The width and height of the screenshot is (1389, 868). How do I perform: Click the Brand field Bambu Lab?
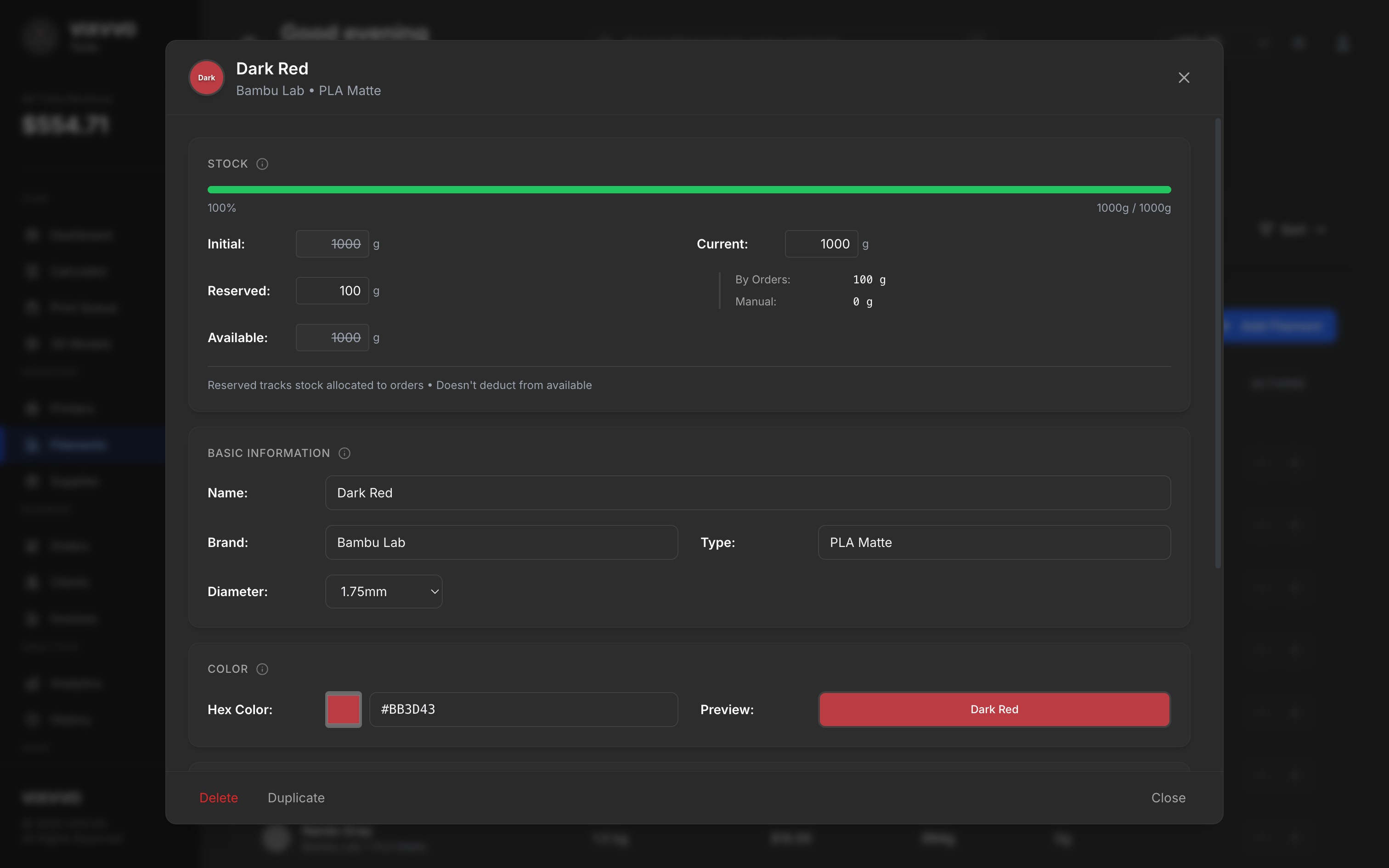(x=501, y=542)
